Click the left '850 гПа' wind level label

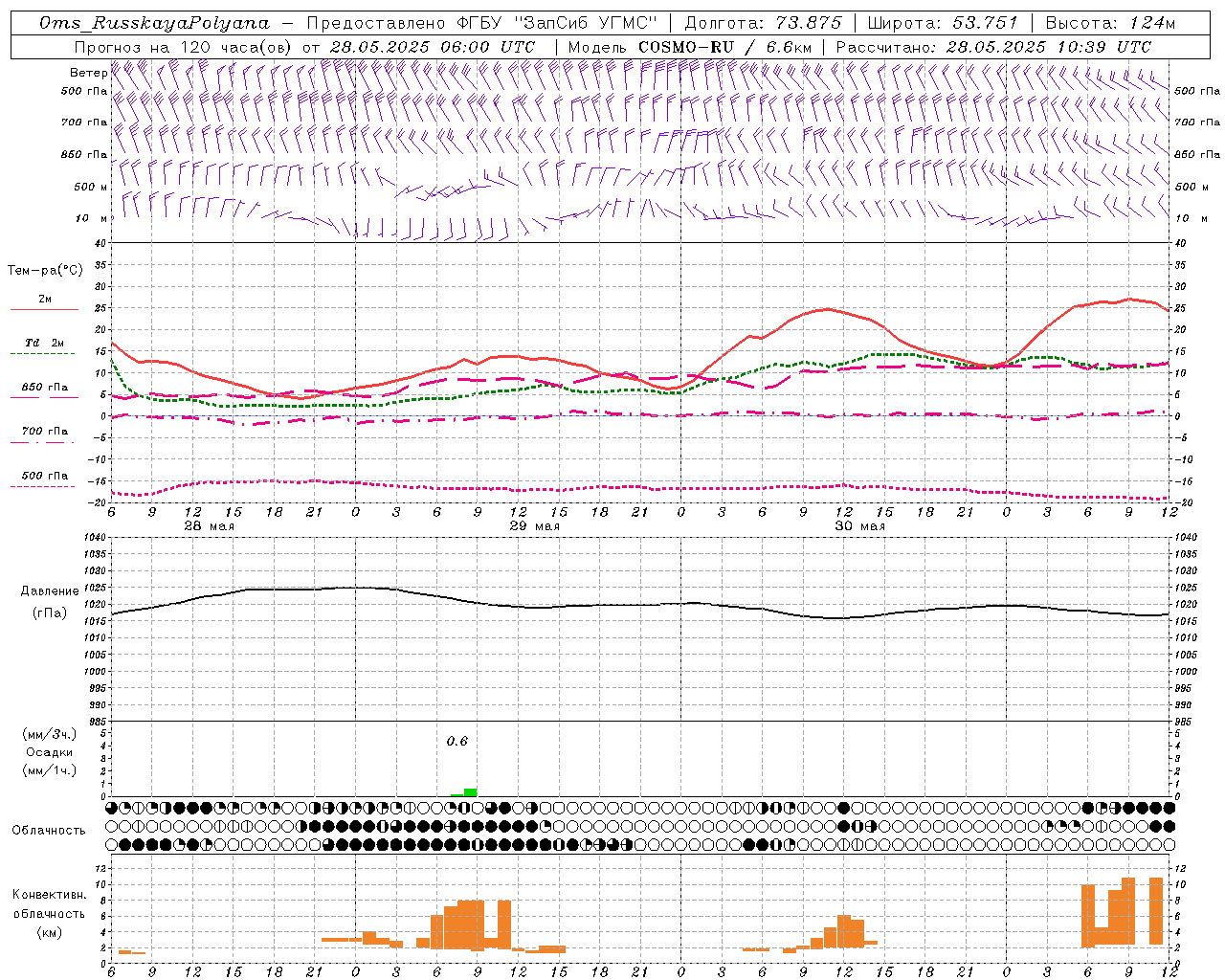pyautogui.click(x=84, y=154)
